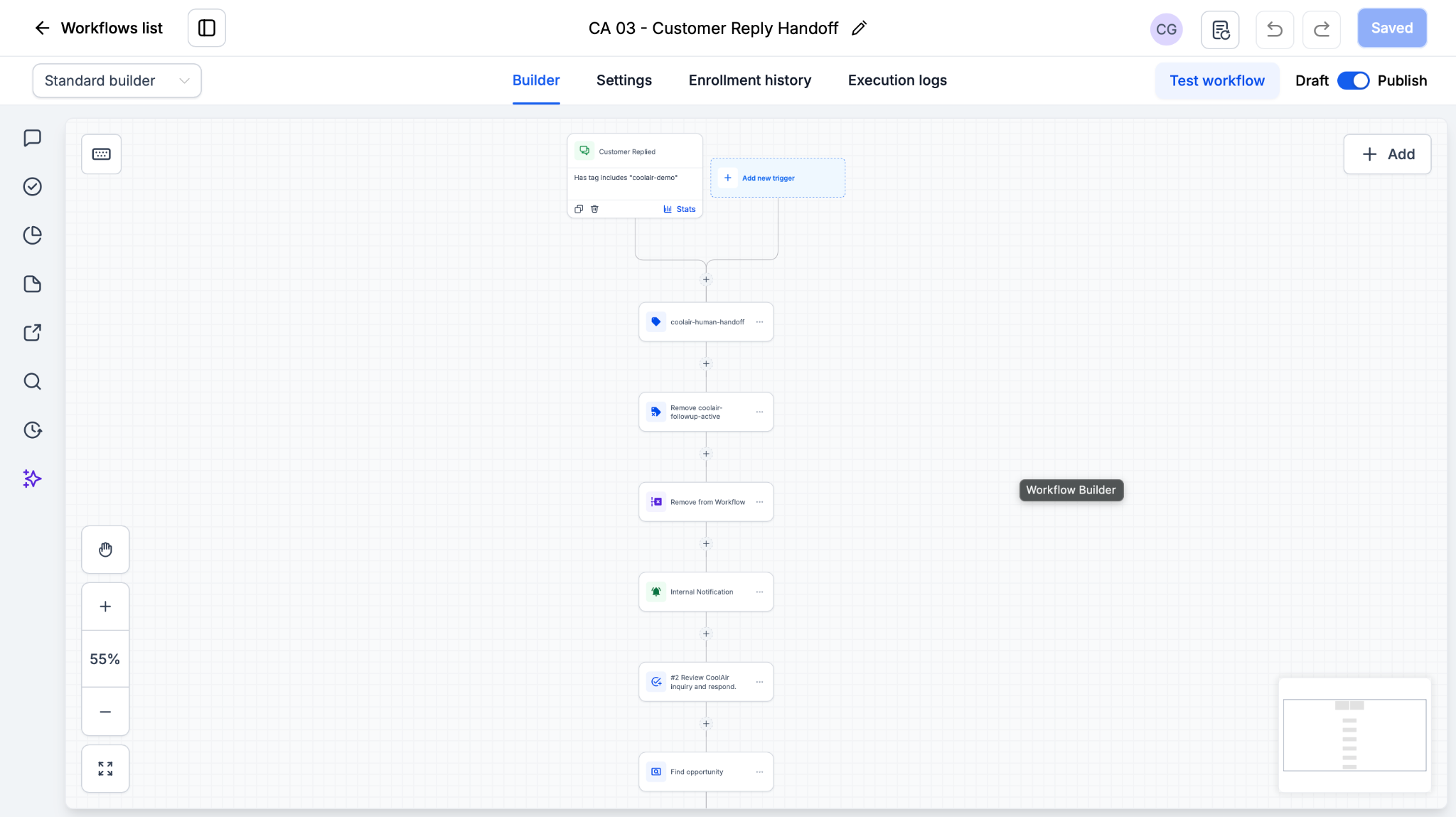The width and height of the screenshot is (1456, 817).
Task: Open Stats for Customer Replied trigger
Action: (x=680, y=209)
